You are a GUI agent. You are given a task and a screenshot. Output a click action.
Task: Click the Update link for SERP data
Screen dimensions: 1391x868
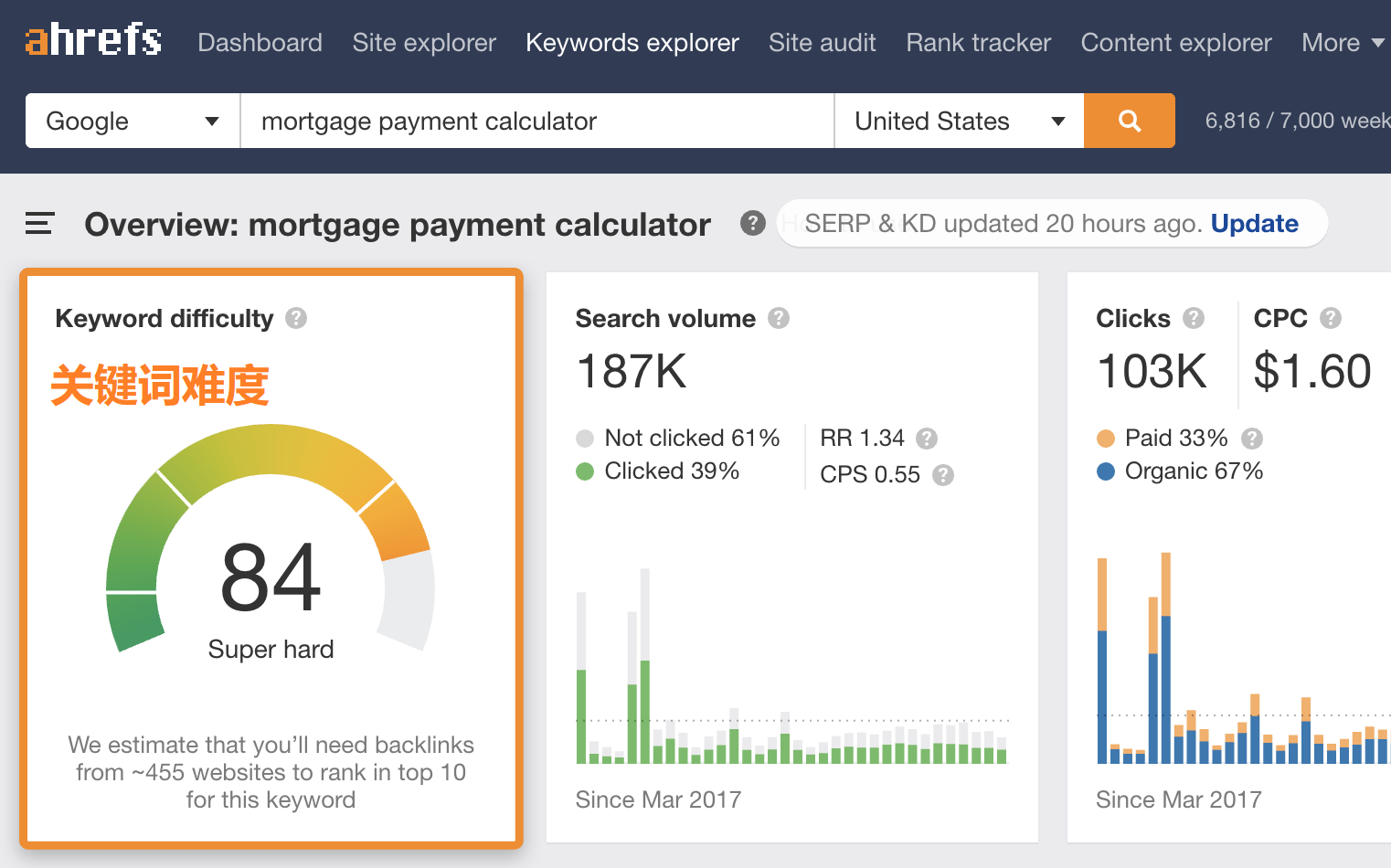(1254, 223)
